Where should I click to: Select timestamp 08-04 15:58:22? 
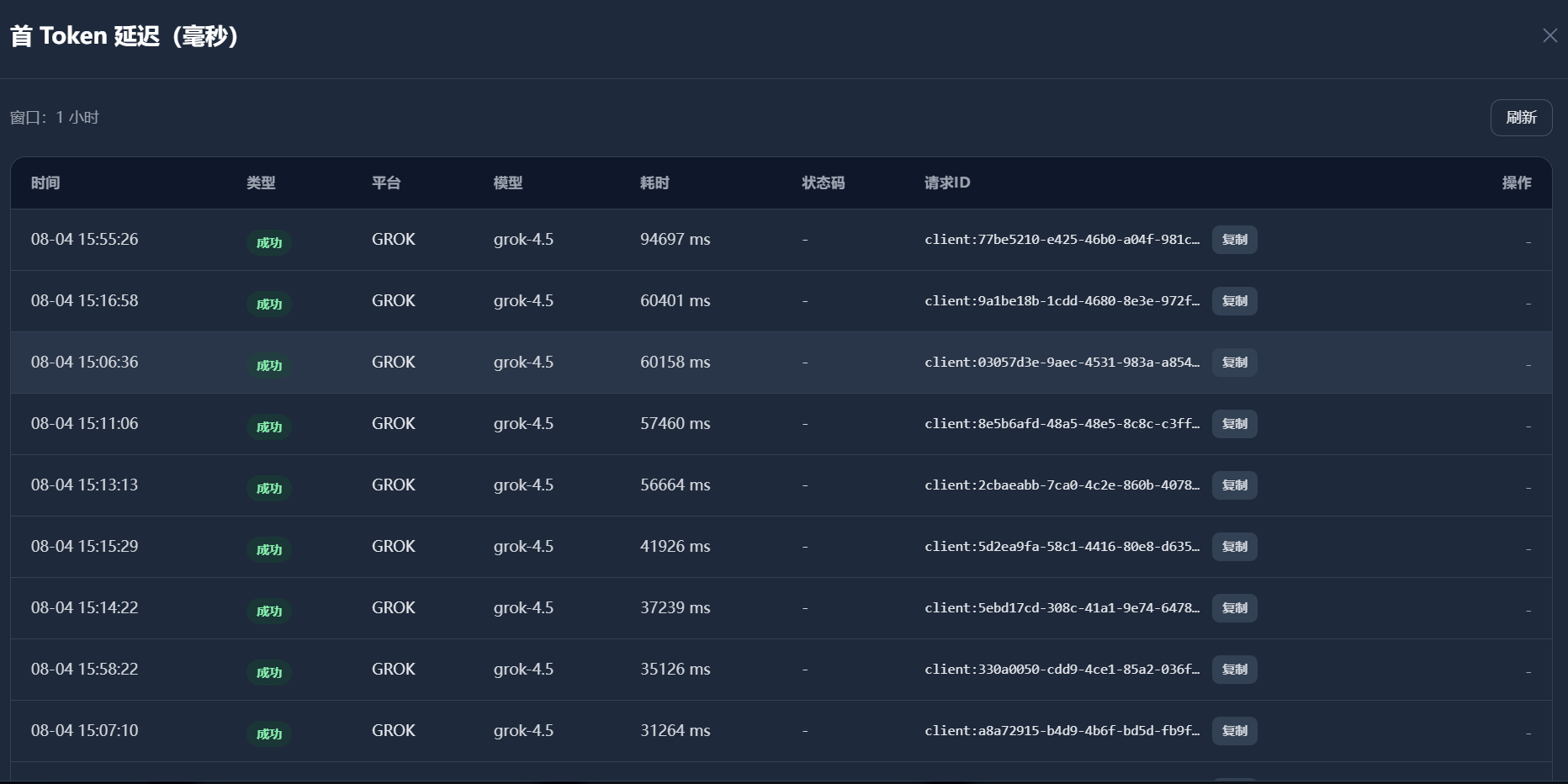(84, 670)
